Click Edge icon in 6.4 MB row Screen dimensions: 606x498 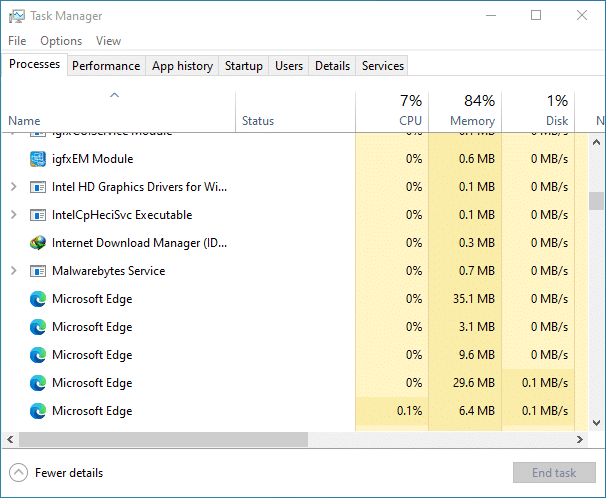(38, 411)
